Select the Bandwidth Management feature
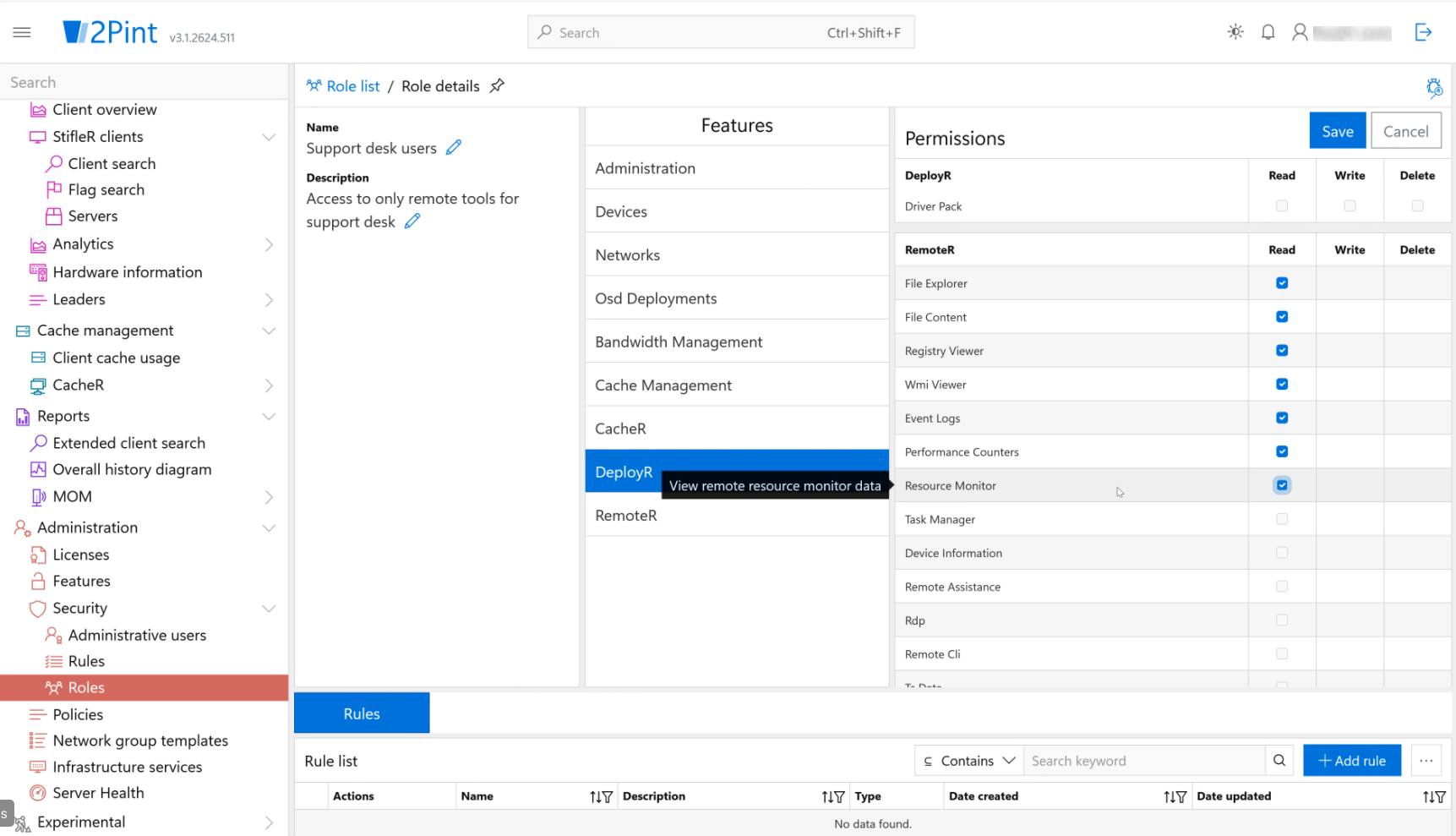This screenshot has width=1456, height=836. (736, 342)
